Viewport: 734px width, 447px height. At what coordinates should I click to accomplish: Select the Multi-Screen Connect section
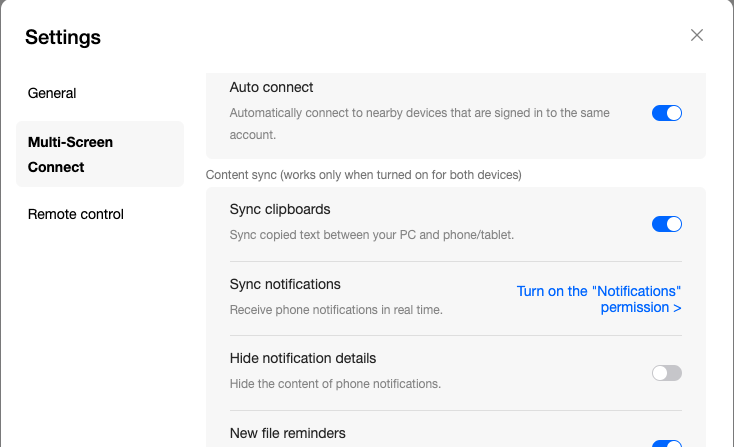coord(100,154)
